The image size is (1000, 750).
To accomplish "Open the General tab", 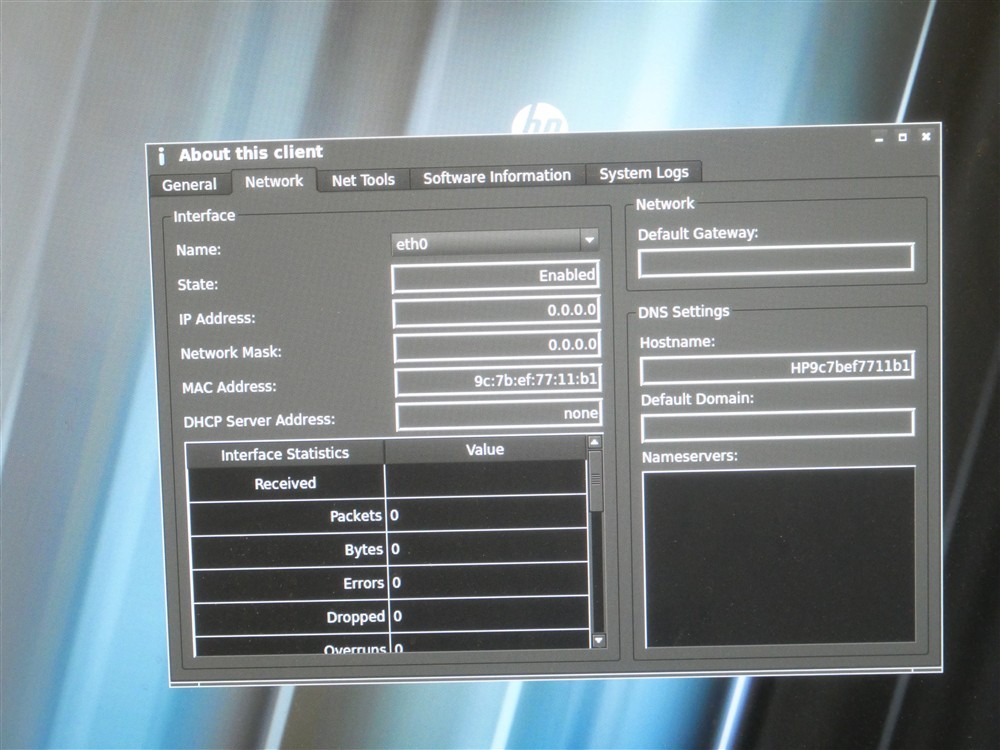I will click(x=189, y=184).
